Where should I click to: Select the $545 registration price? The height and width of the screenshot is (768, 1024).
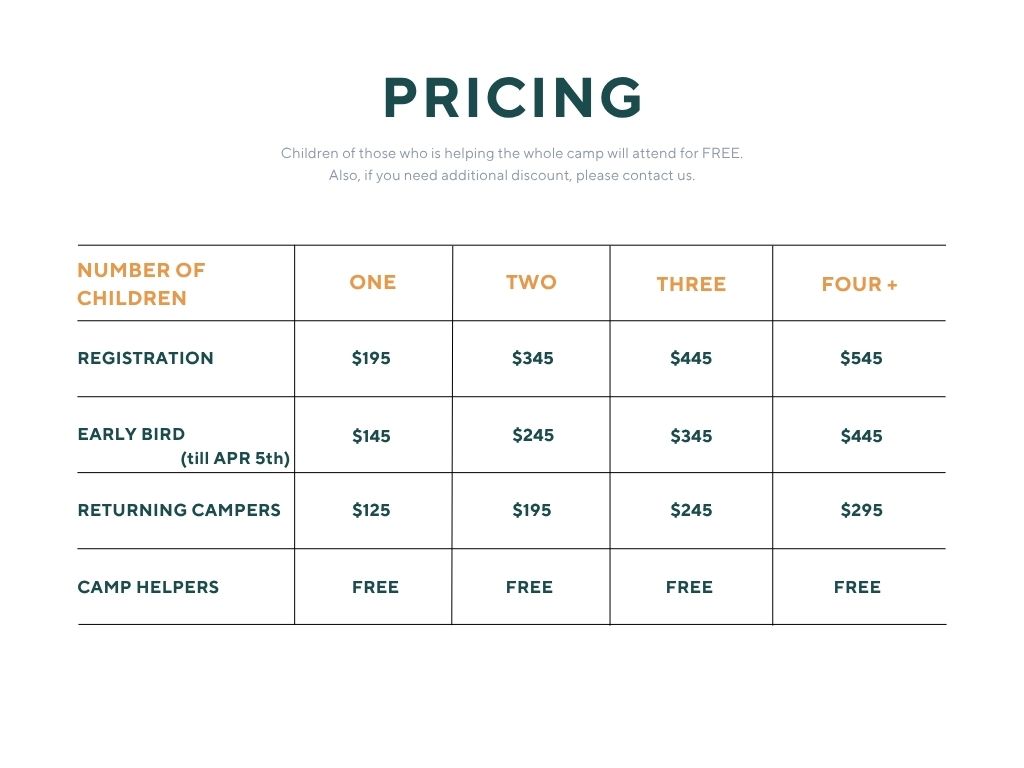coord(861,358)
